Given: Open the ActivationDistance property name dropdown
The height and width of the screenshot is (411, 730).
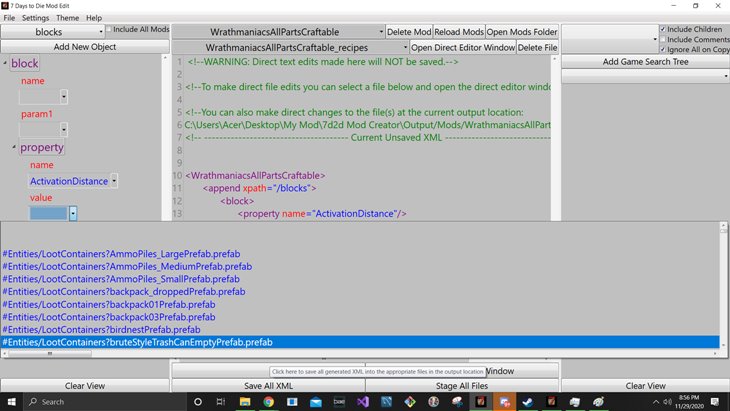Looking at the screenshot, I should pyautogui.click(x=114, y=181).
